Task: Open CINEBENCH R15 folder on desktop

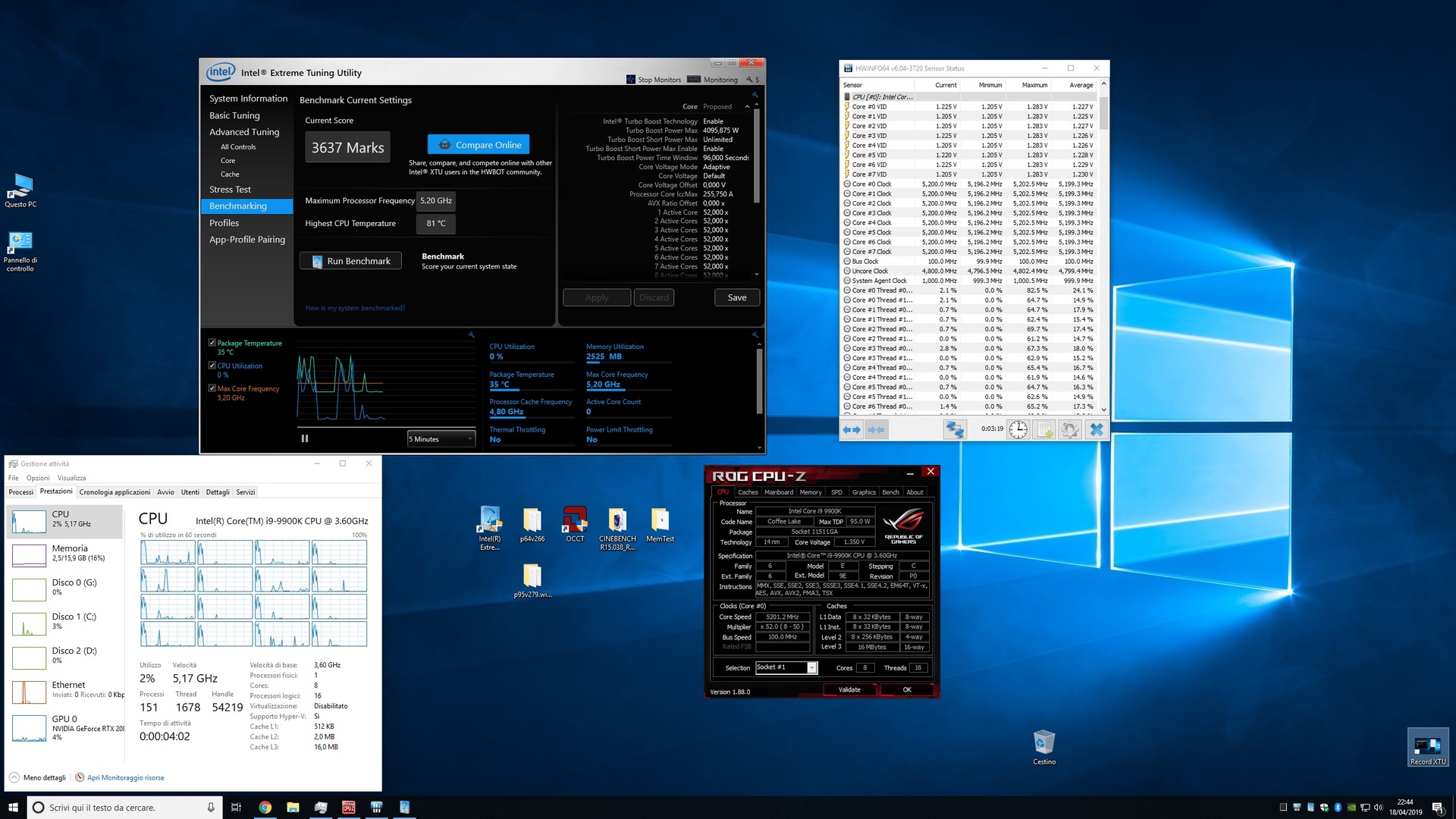Action: point(617,528)
